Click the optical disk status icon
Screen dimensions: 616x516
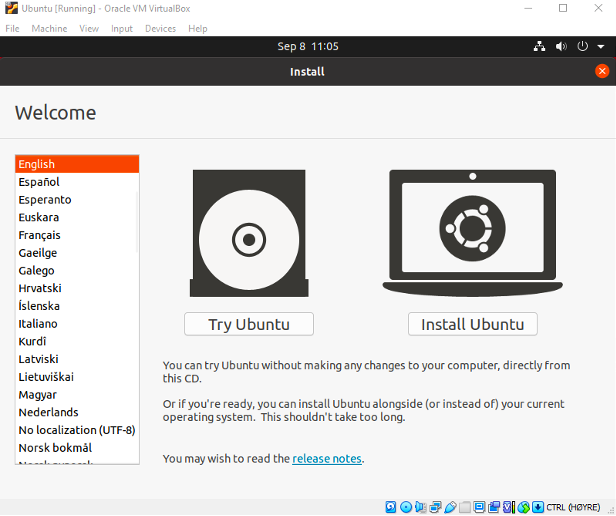(406, 507)
